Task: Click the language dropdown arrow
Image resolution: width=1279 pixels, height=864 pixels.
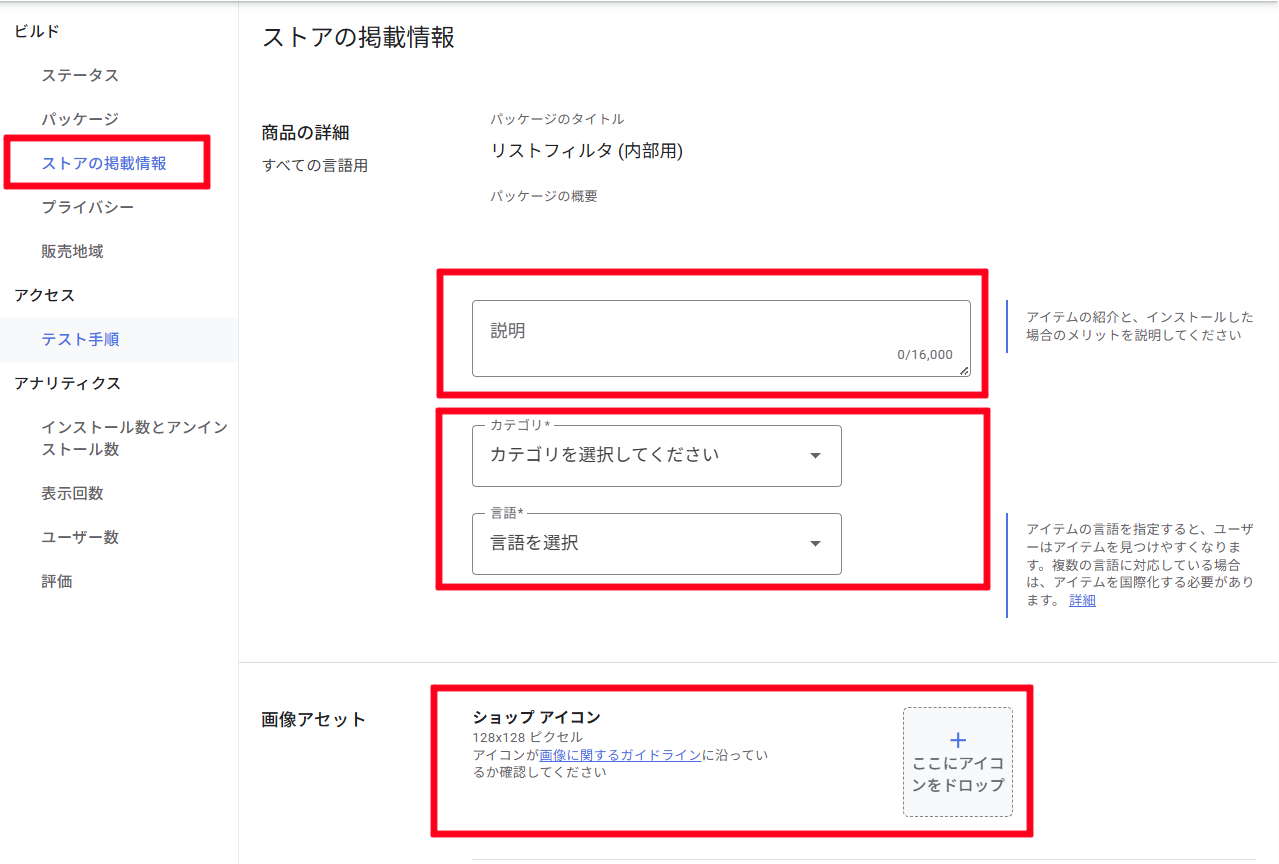Action: point(815,544)
